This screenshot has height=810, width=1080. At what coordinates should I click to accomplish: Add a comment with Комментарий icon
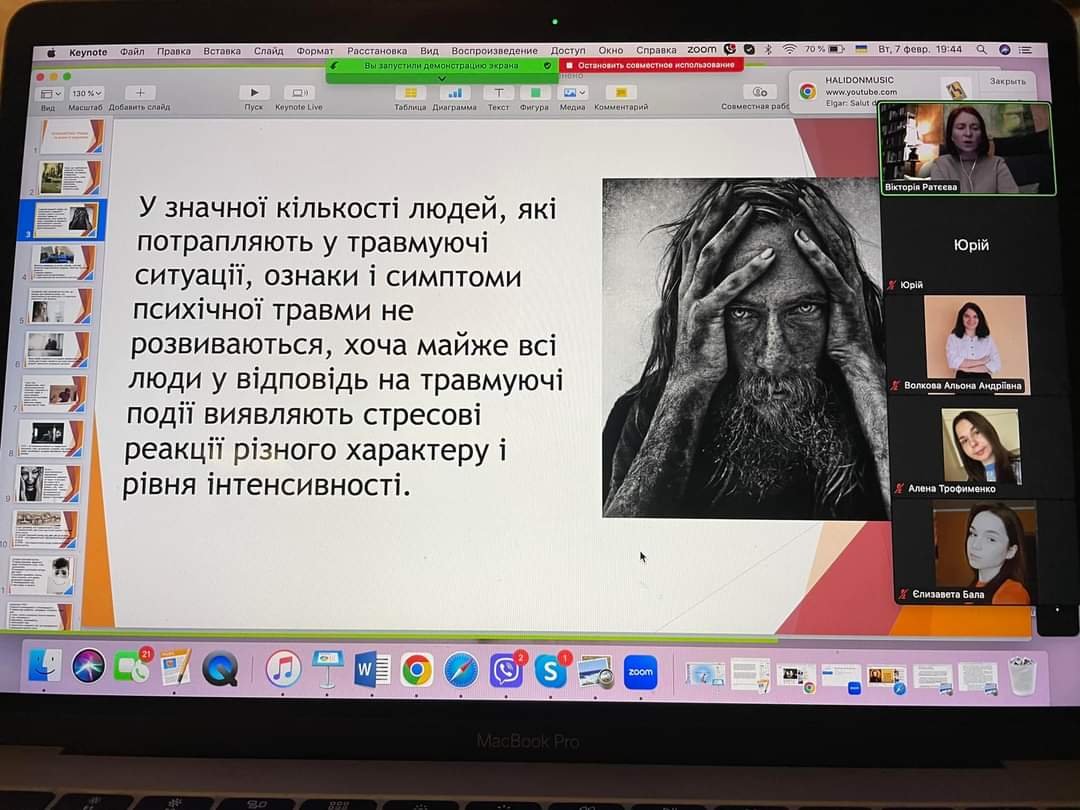pos(620,93)
